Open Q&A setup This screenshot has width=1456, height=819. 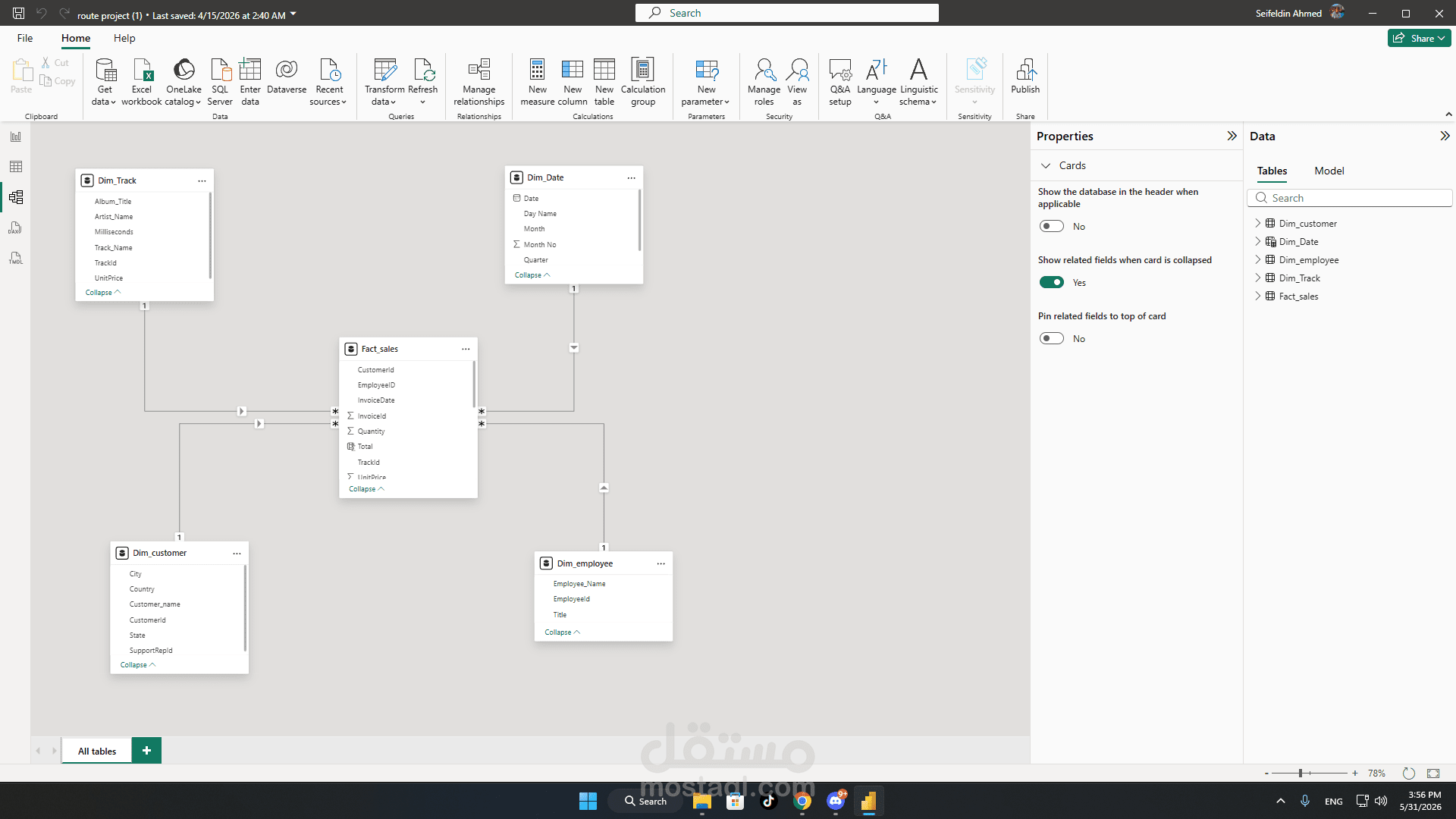point(840,82)
